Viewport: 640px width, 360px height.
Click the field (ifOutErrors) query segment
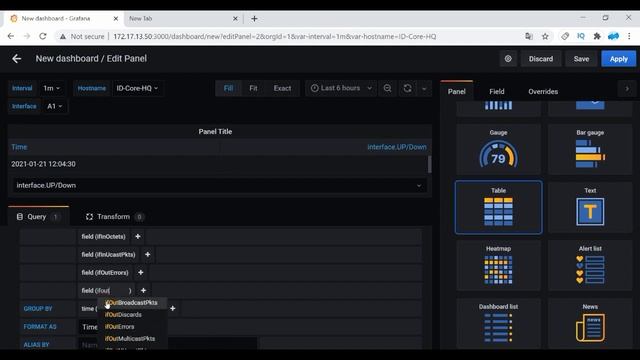coord(105,272)
